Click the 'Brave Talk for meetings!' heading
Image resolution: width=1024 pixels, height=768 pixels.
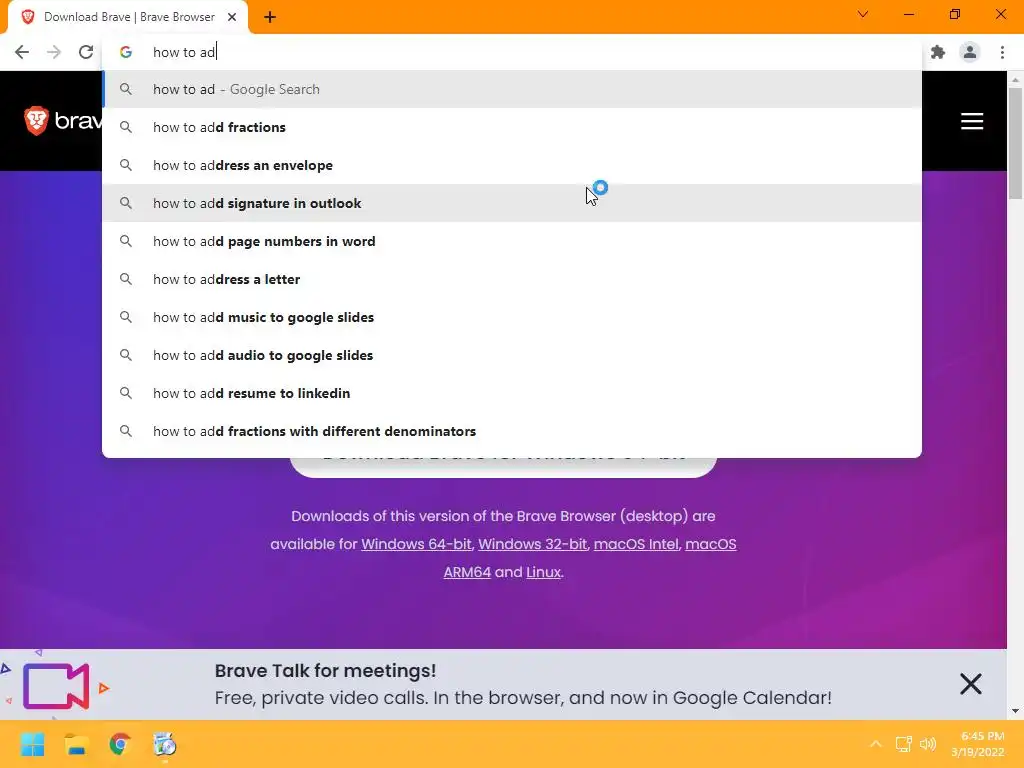[325, 671]
